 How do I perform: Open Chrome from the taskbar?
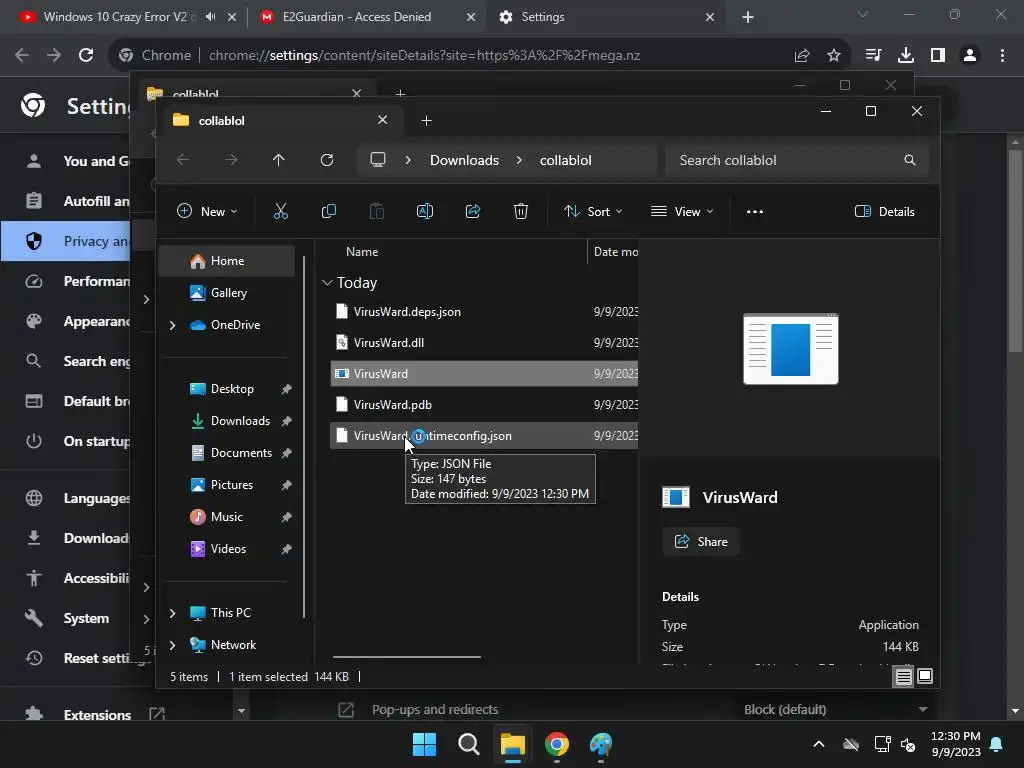[x=556, y=744]
